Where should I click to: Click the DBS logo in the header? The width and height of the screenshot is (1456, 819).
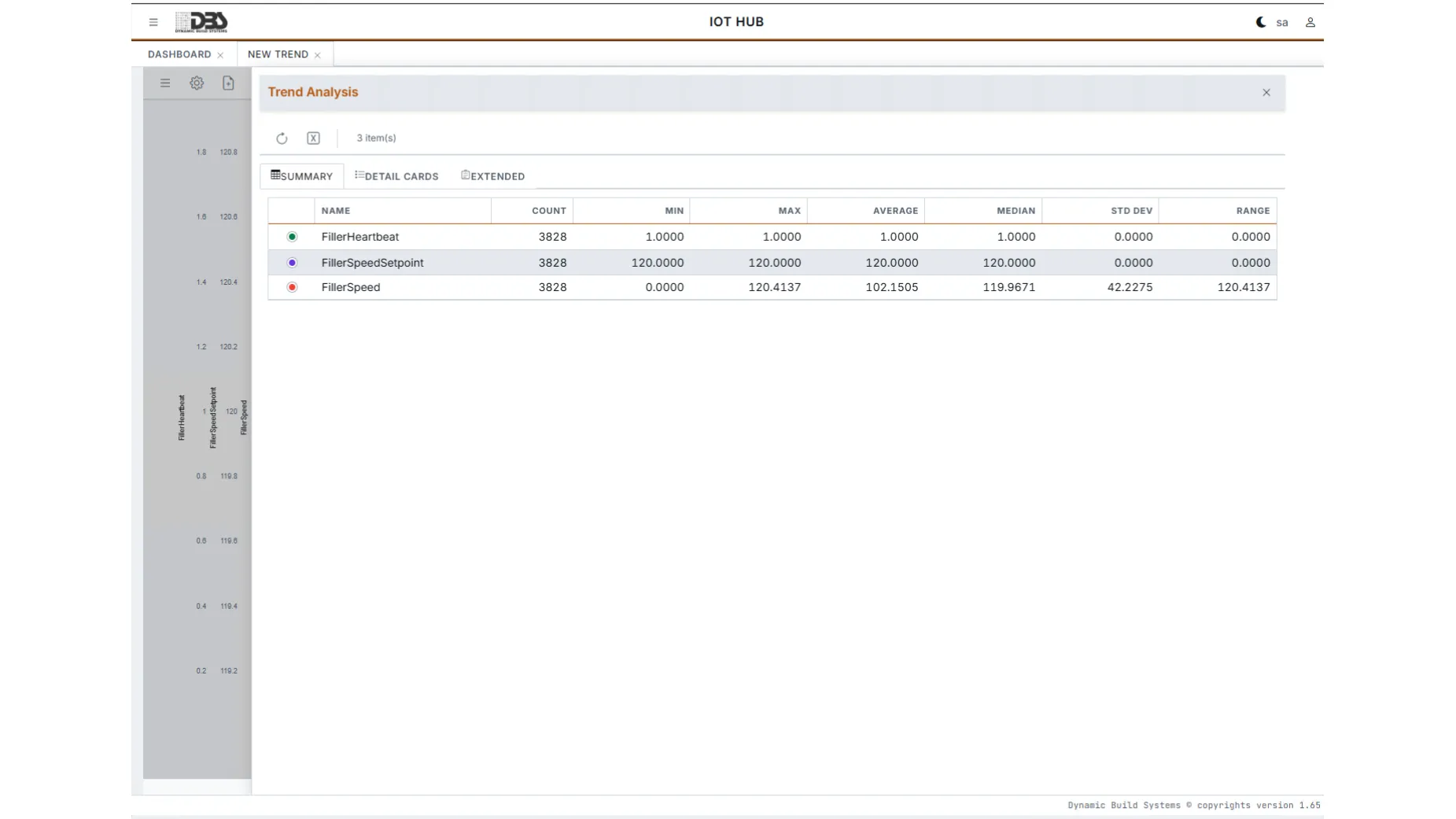[x=201, y=22]
